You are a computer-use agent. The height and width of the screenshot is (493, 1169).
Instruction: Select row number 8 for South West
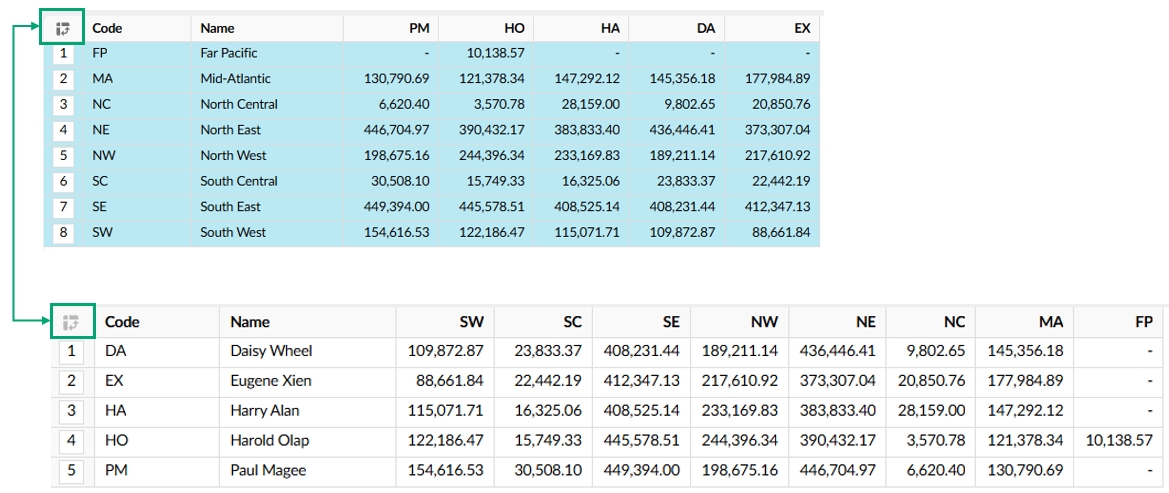[64, 232]
